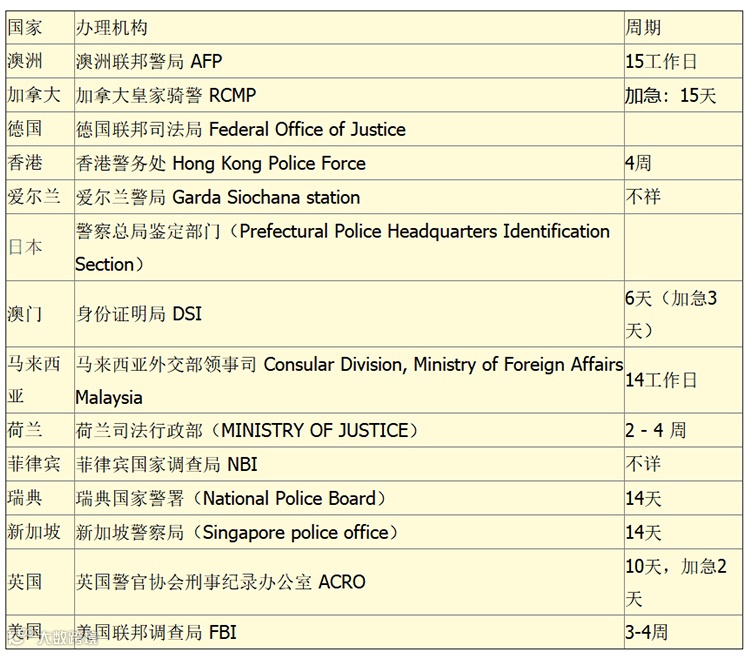Click the 4周 period cell
Screen dimensions: 746x652
683,163
